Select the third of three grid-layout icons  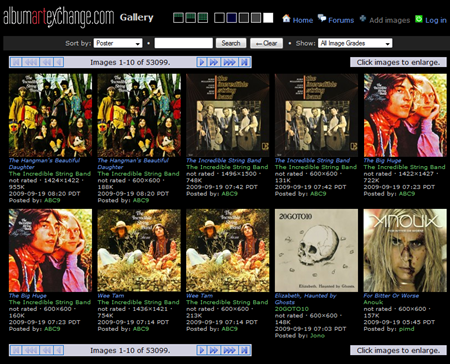(x=203, y=18)
